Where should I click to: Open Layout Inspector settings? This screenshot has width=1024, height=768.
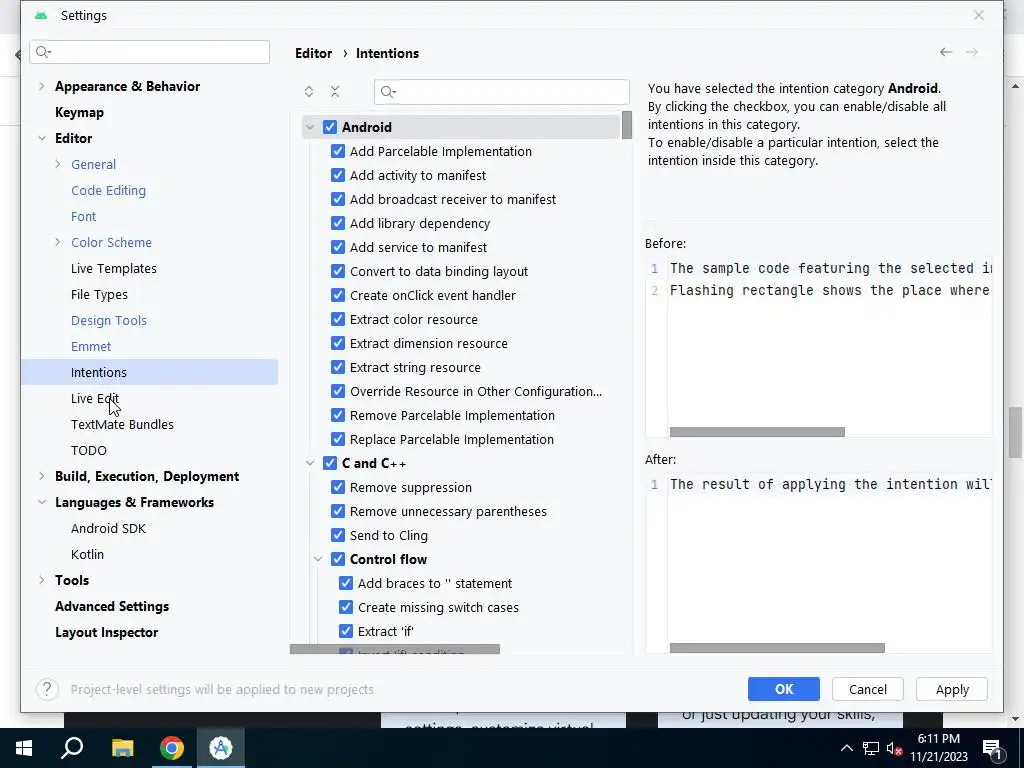[x=106, y=632]
